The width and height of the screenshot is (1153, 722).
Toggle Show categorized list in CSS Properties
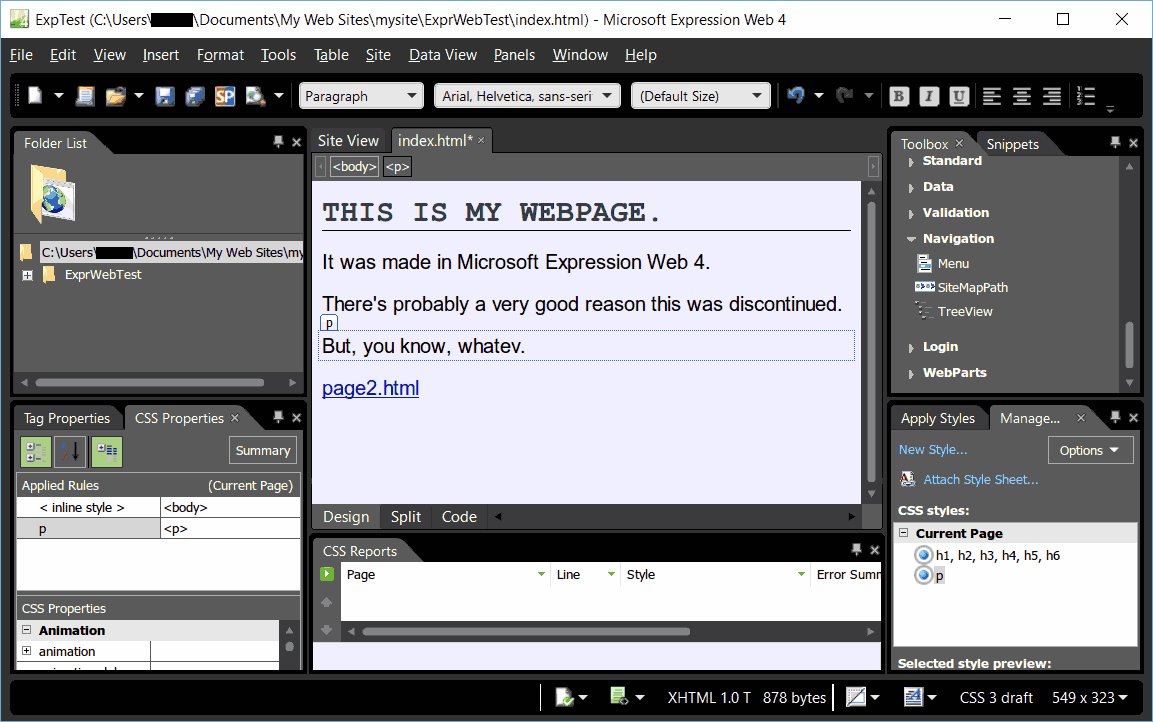pyautogui.click(x=35, y=451)
